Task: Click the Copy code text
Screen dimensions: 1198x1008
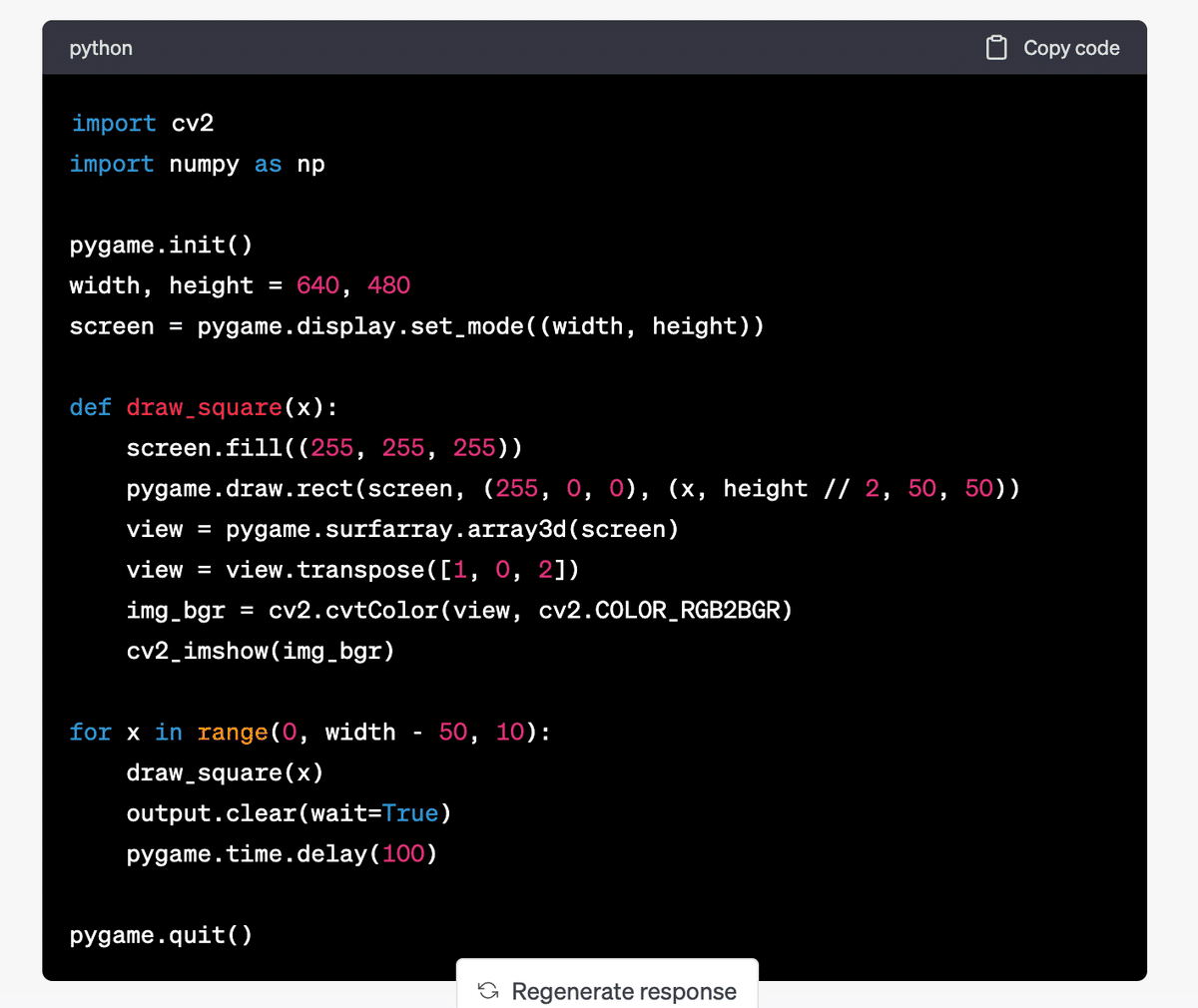Action: 1071,47
